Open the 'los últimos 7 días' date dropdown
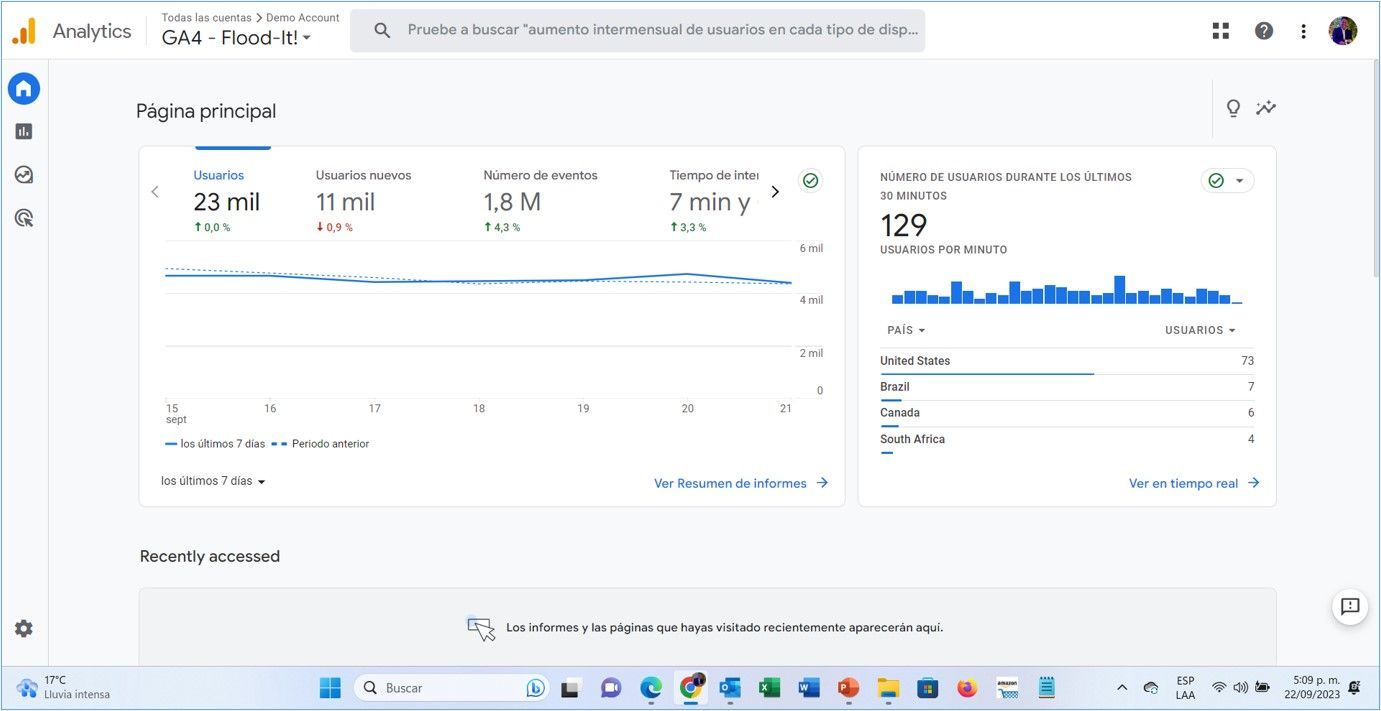Viewport: 1381px width, 711px height. click(x=213, y=481)
